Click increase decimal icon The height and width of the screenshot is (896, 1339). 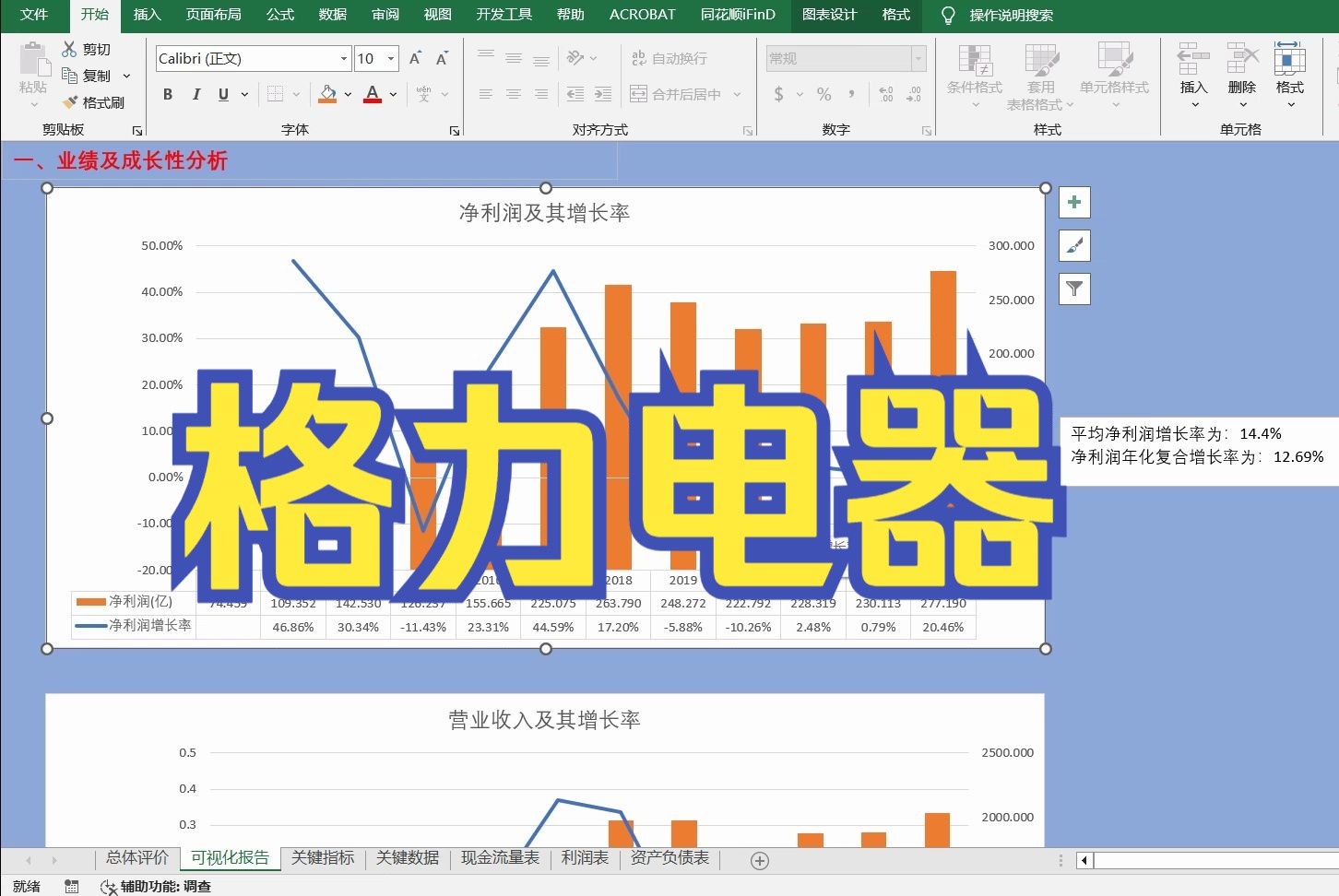tap(885, 94)
